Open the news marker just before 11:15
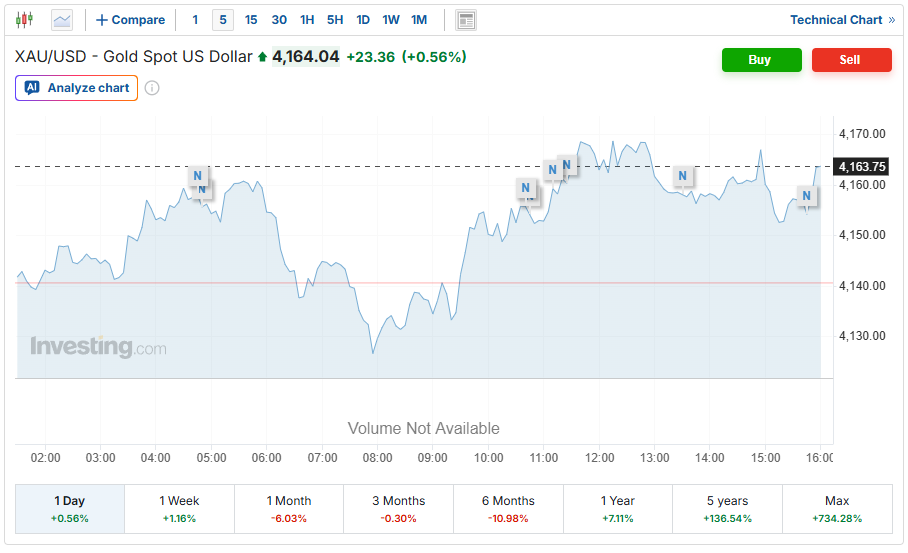The height and width of the screenshot is (553, 908). 552,170
